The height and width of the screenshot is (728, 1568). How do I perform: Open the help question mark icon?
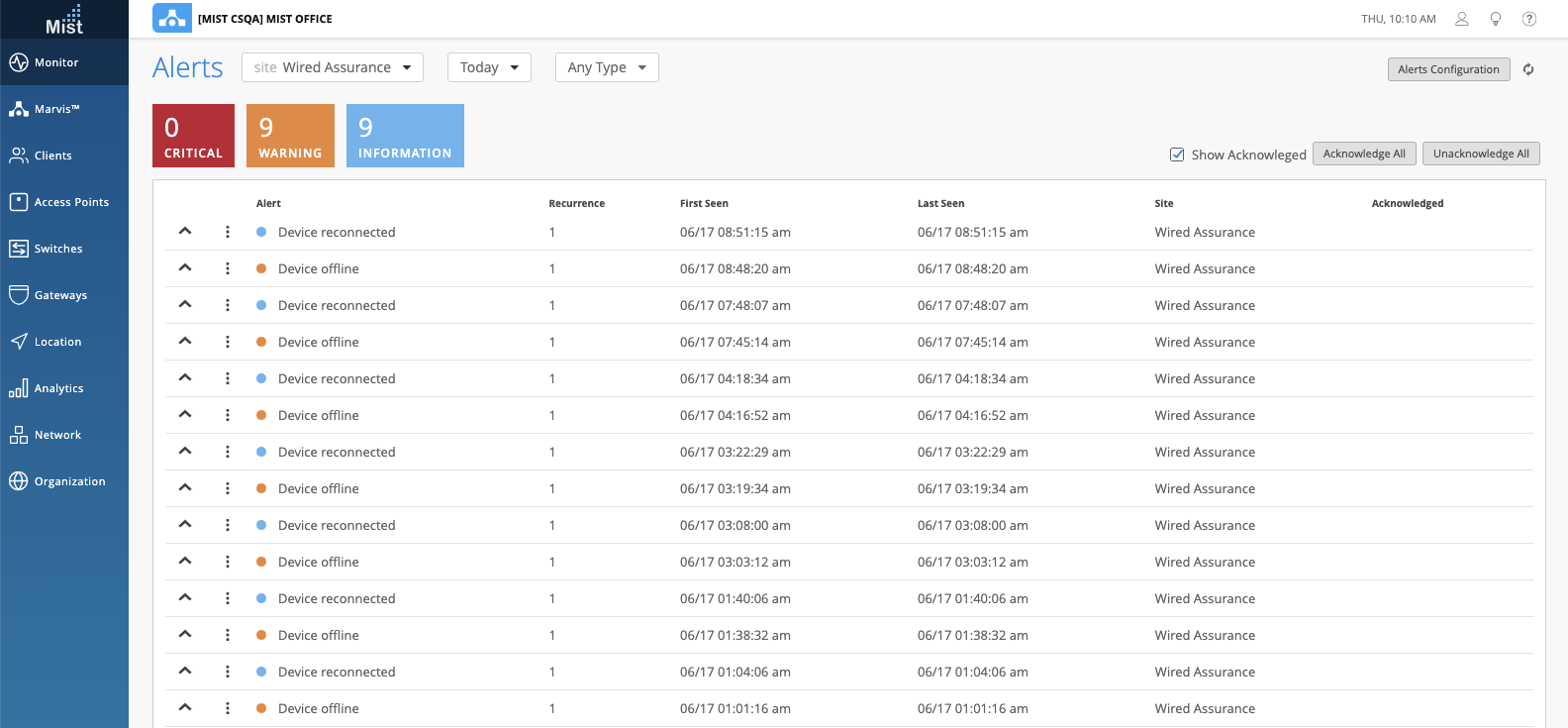tap(1529, 19)
